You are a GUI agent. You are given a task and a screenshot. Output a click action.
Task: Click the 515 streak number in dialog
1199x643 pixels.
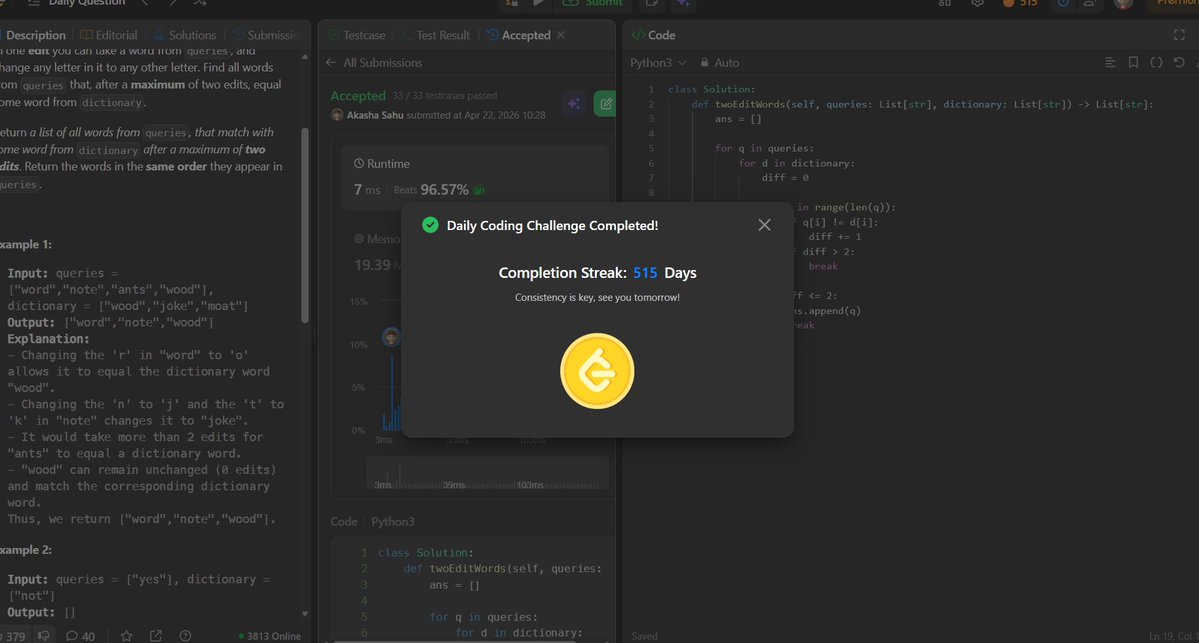pos(645,273)
